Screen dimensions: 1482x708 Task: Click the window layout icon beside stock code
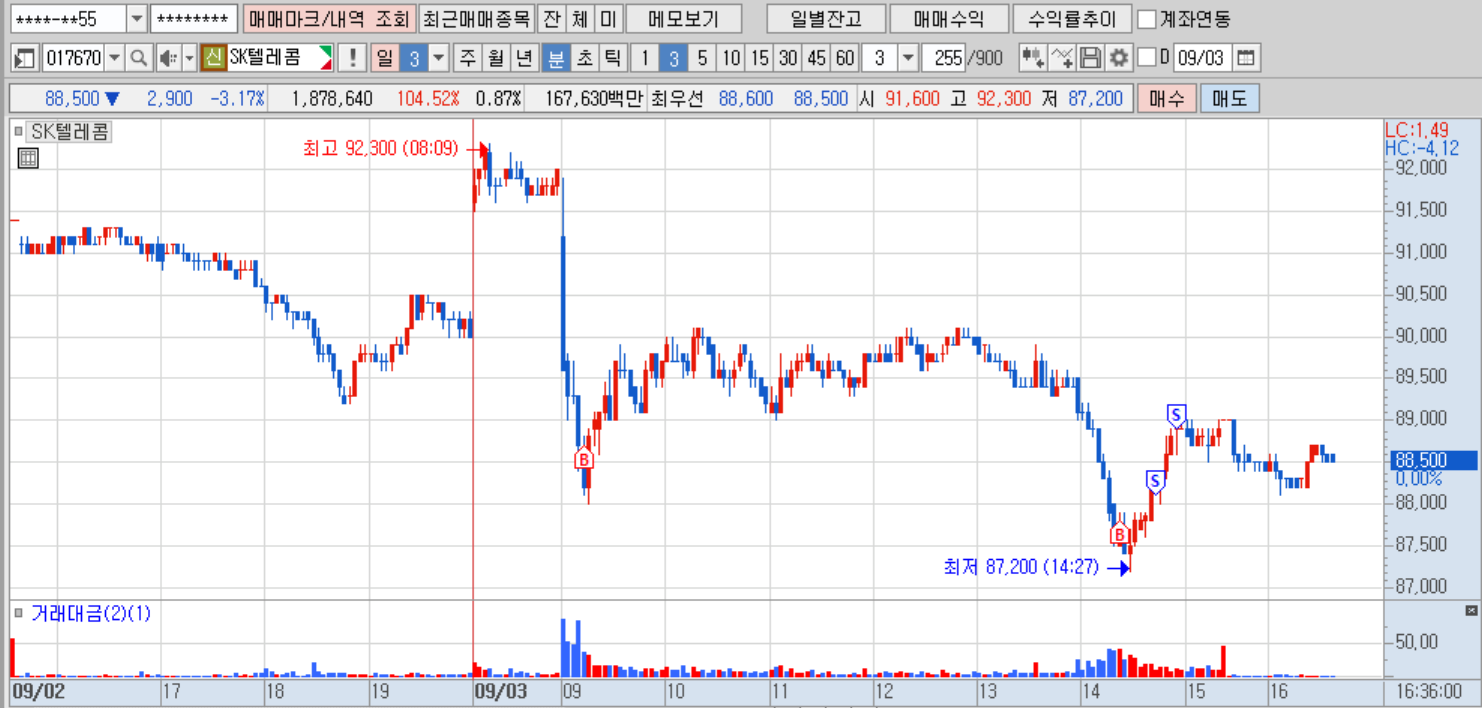(25, 58)
